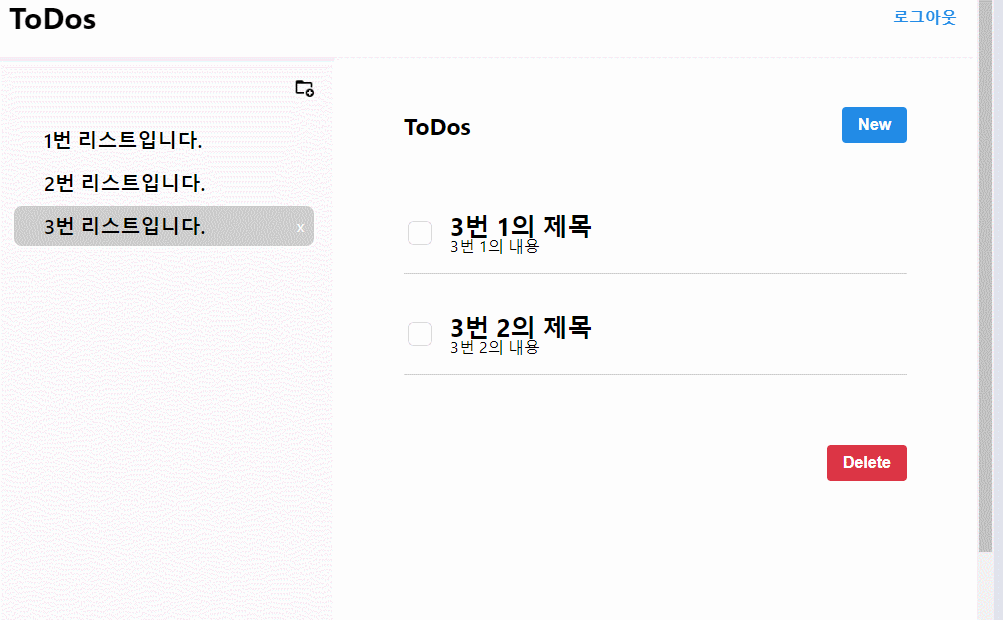This screenshot has width=1003, height=620.
Task: Click the 로그아웃 link
Action: pos(923,17)
